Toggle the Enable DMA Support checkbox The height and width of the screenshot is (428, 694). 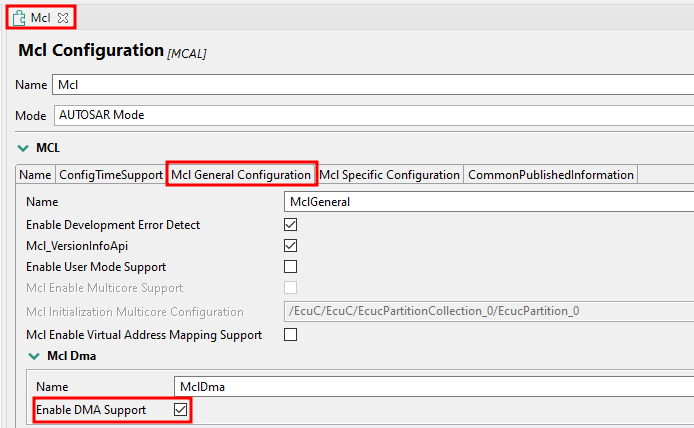tap(180, 409)
